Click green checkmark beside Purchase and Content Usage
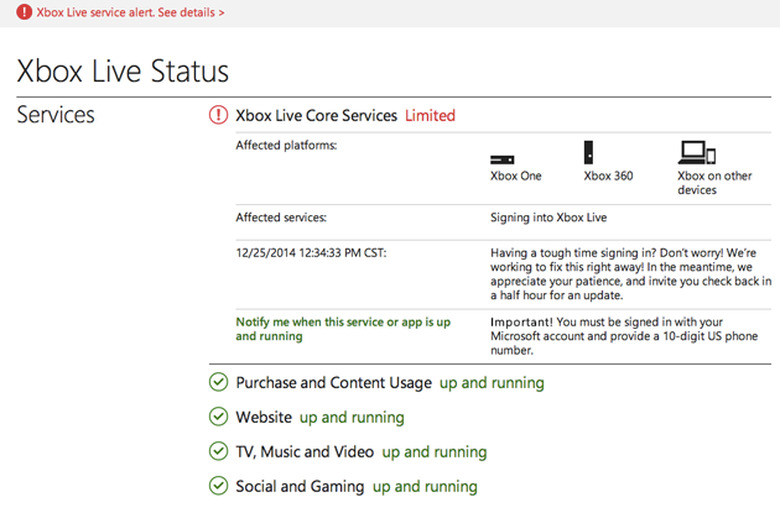The width and height of the screenshot is (780, 513). 218,383
